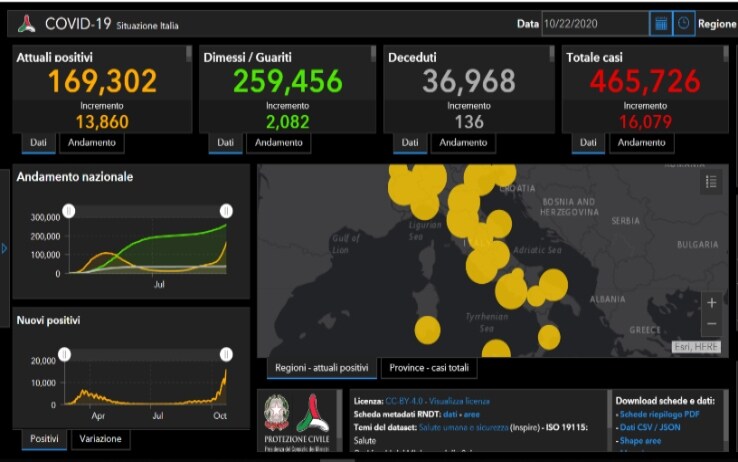Show Andamento tab under Deceduti
Viewport: 738px width, 462px height.
(x=463, y=143)
